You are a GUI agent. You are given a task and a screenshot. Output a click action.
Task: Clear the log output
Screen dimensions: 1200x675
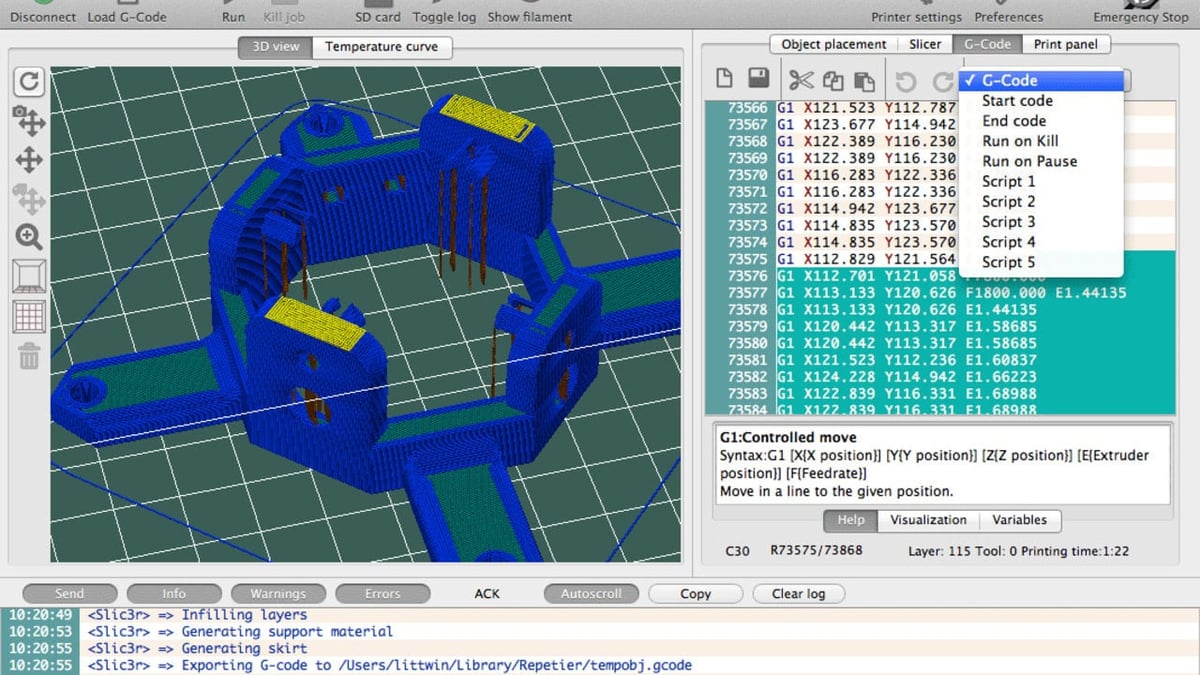pyautogui.click(x=798, y=593)
